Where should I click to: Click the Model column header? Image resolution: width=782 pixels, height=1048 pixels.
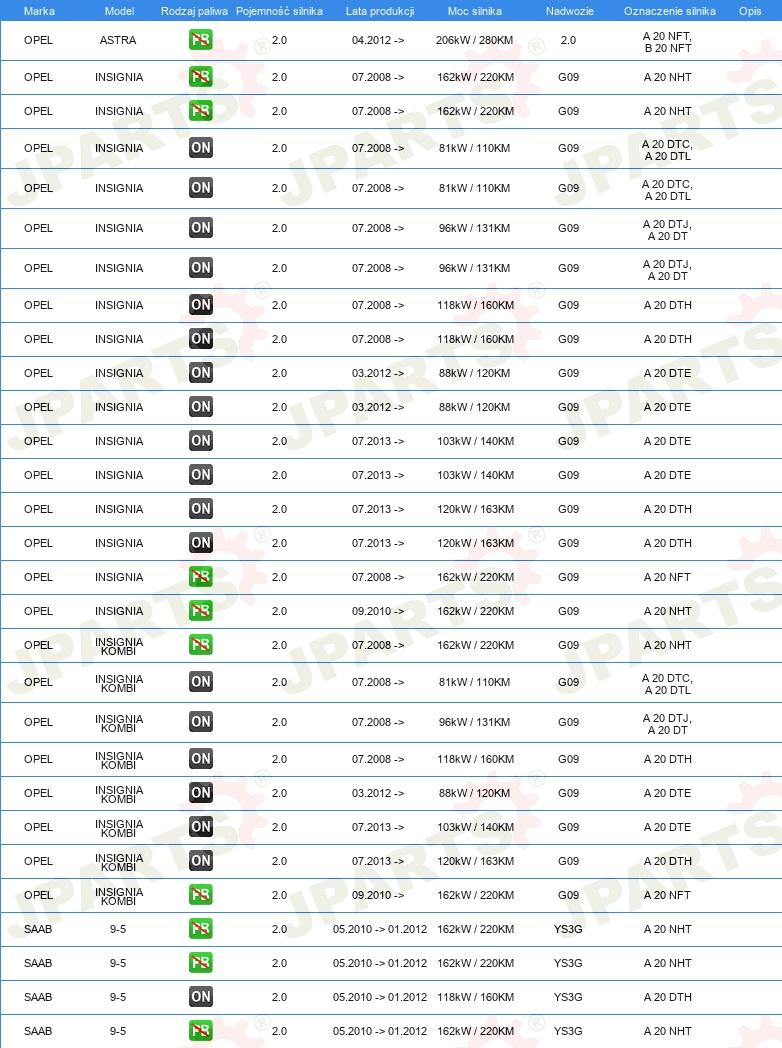point(120,11)
